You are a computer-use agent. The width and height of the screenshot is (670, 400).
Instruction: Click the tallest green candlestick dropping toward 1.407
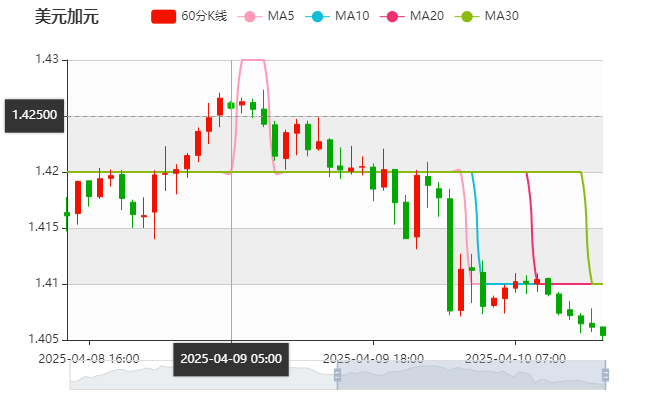[x=450, y=255]
